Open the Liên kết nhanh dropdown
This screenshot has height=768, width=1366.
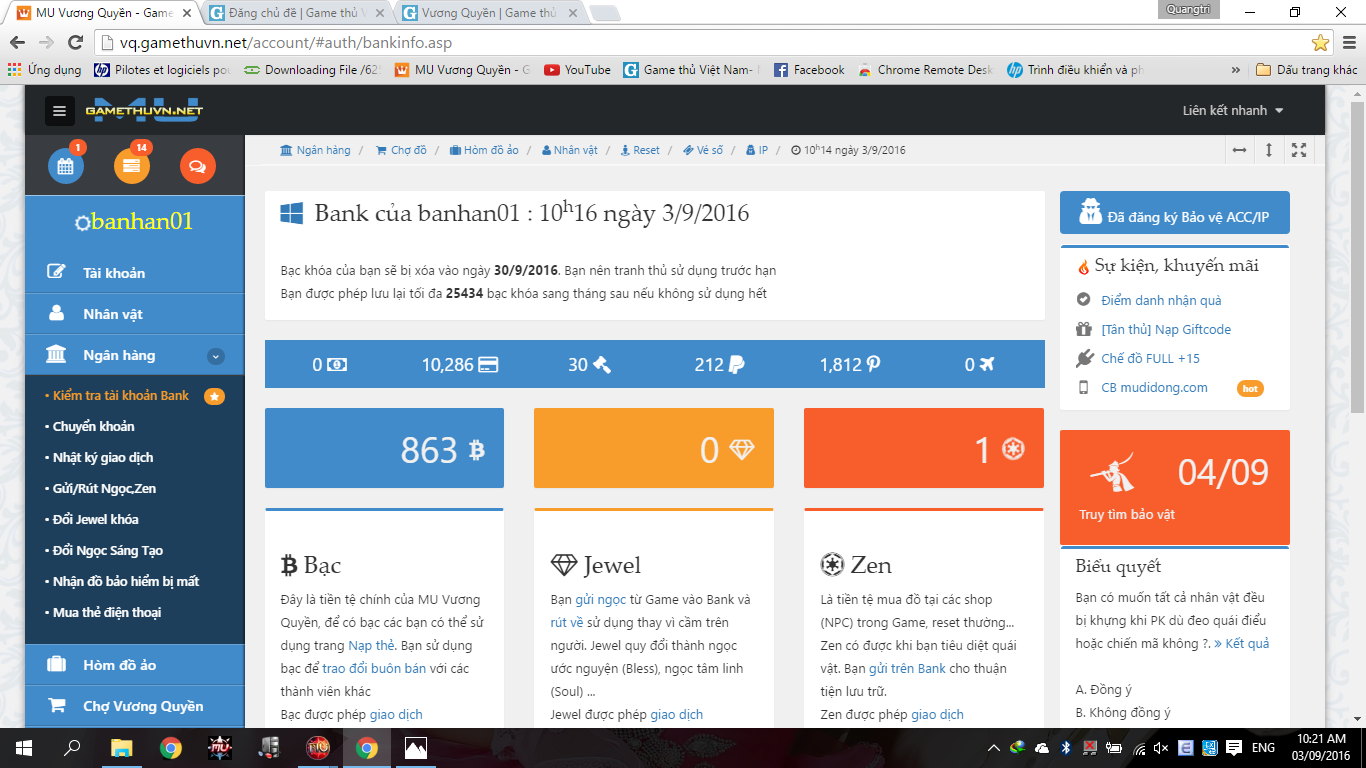[x=1232, y=111]
